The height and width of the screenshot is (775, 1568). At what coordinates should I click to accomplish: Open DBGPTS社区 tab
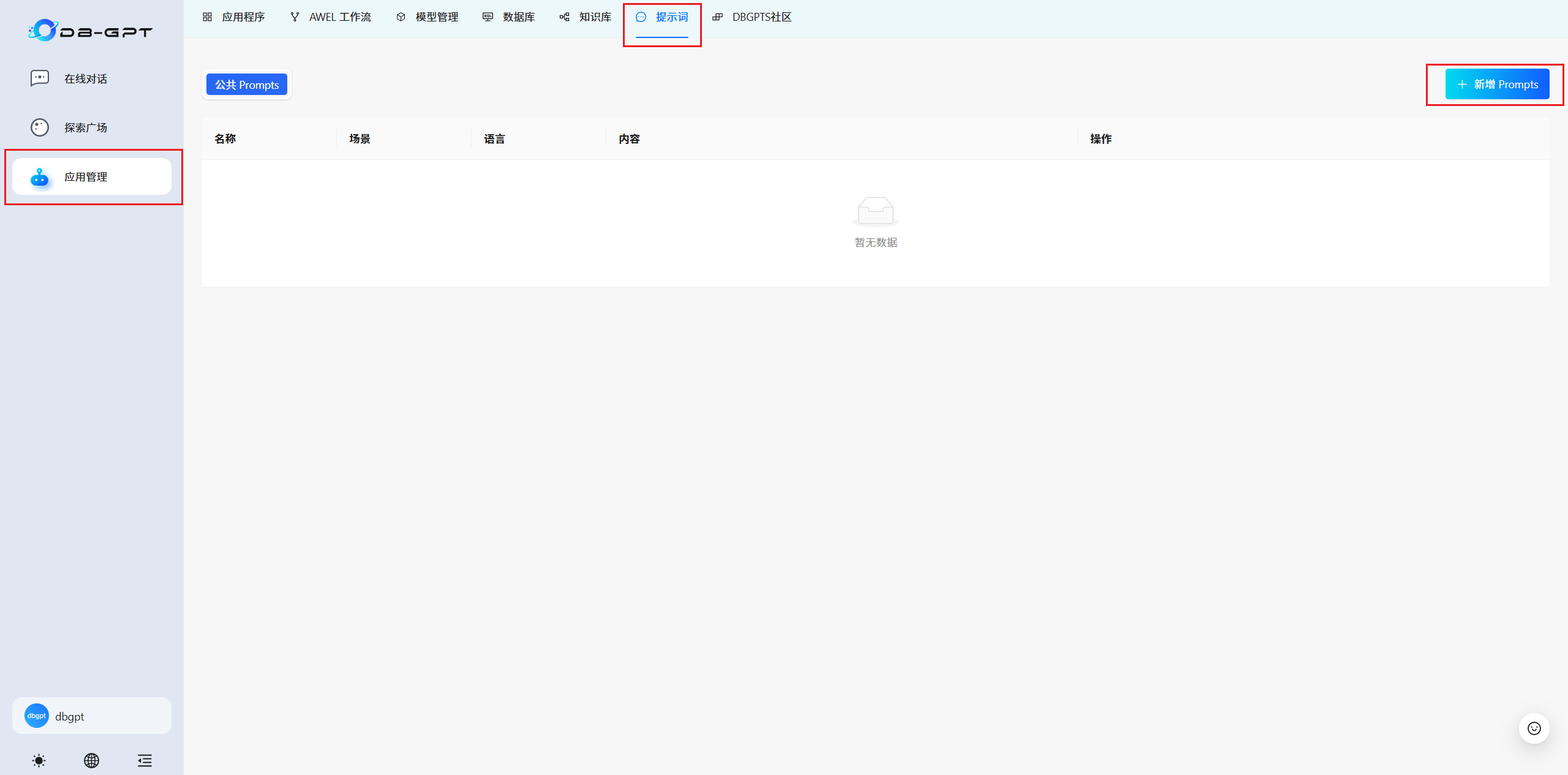point(752,17)
